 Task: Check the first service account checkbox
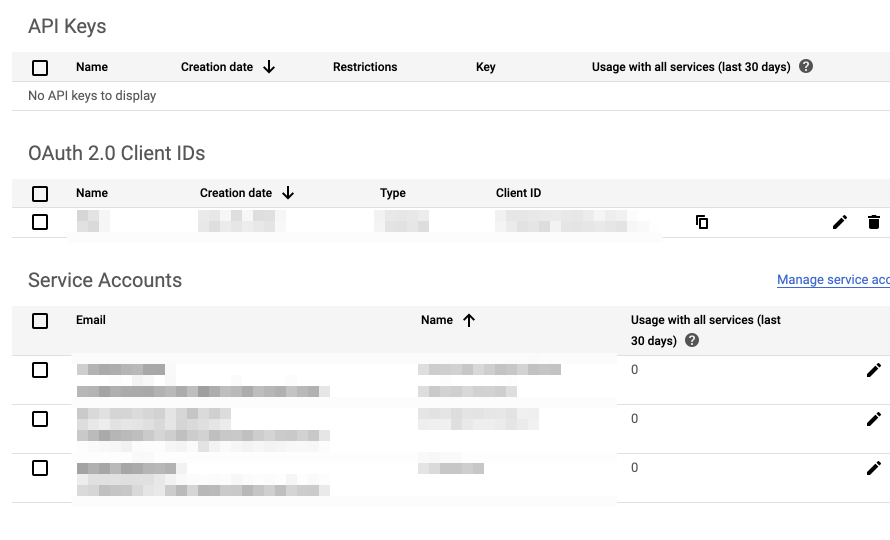tap(40, 370)
